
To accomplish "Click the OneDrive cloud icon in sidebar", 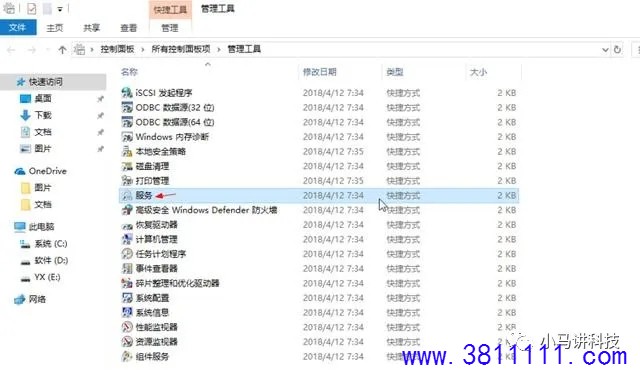I will coord(20,171).
